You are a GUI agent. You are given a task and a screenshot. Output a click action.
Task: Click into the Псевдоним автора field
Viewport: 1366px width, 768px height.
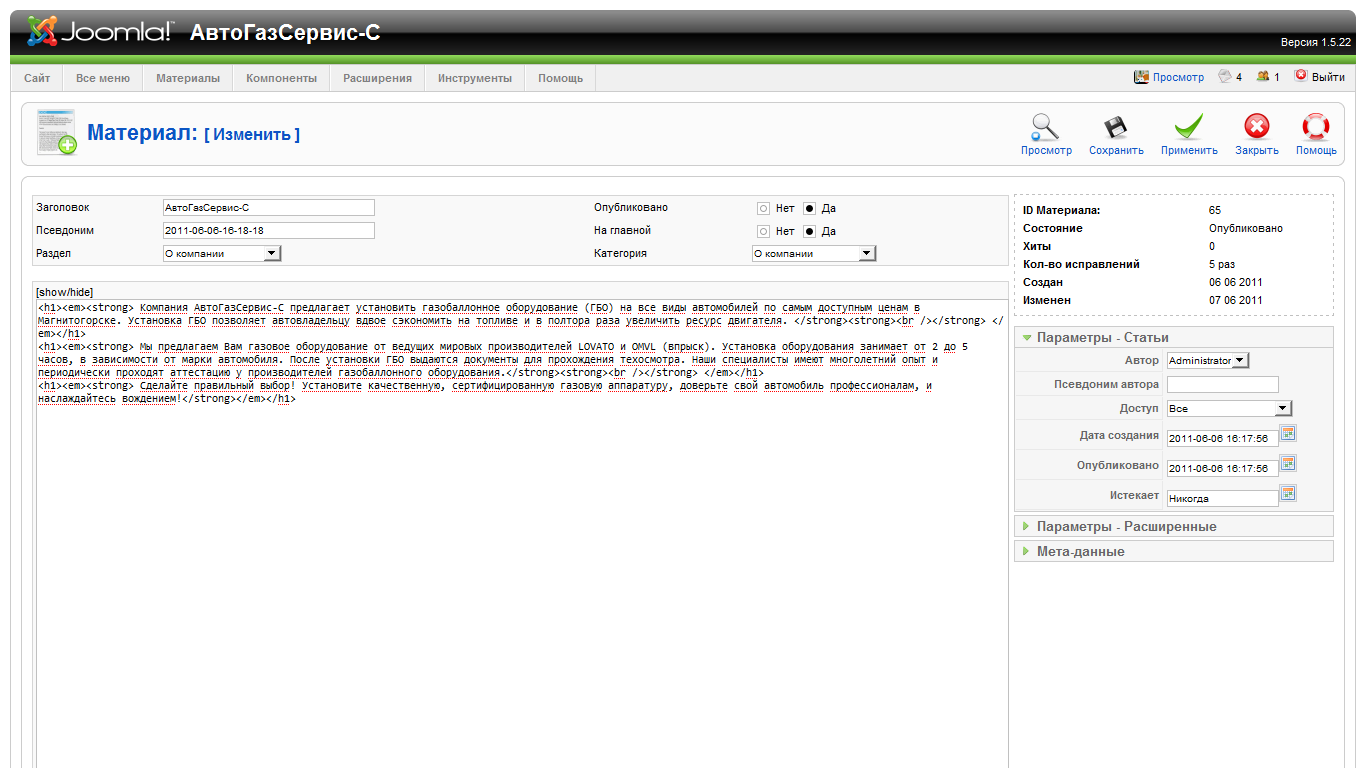click(1223, 384)
